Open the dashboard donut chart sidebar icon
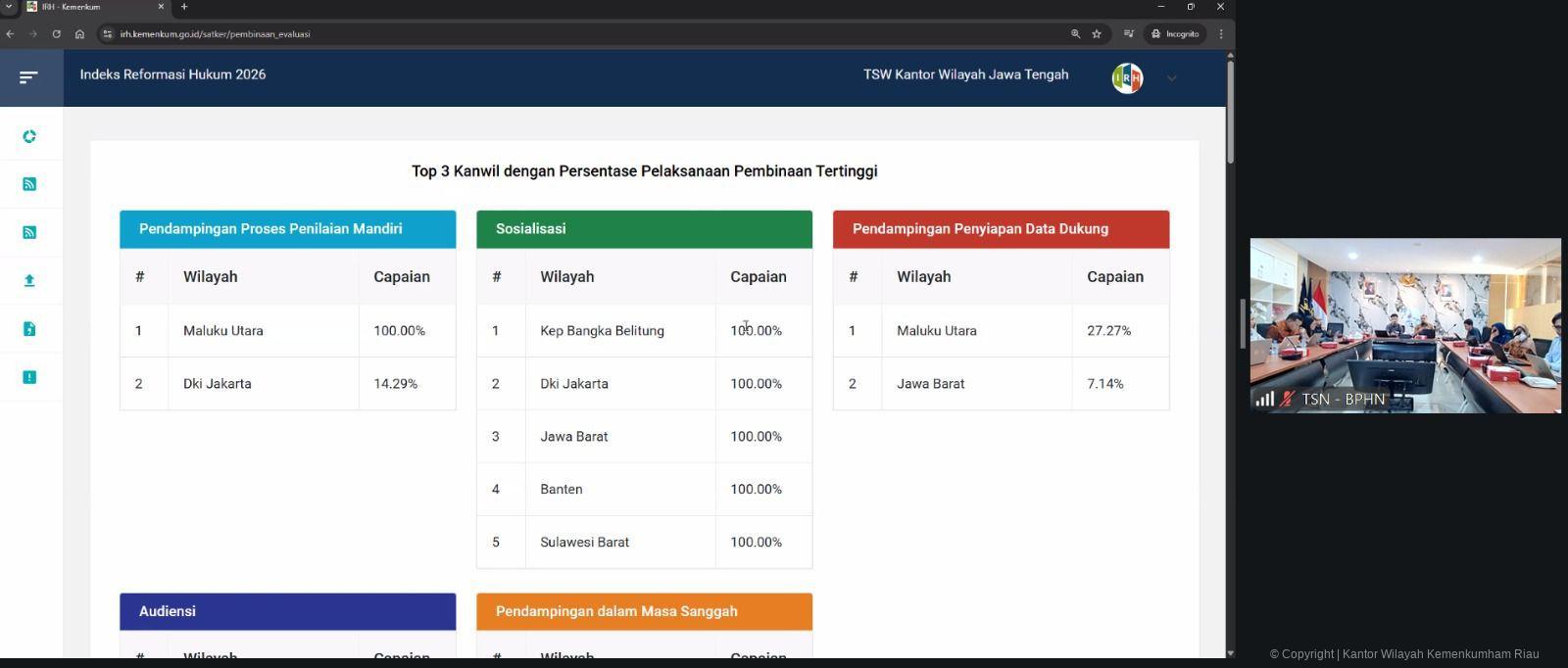1568x668 pixels. tap(29, 136)
